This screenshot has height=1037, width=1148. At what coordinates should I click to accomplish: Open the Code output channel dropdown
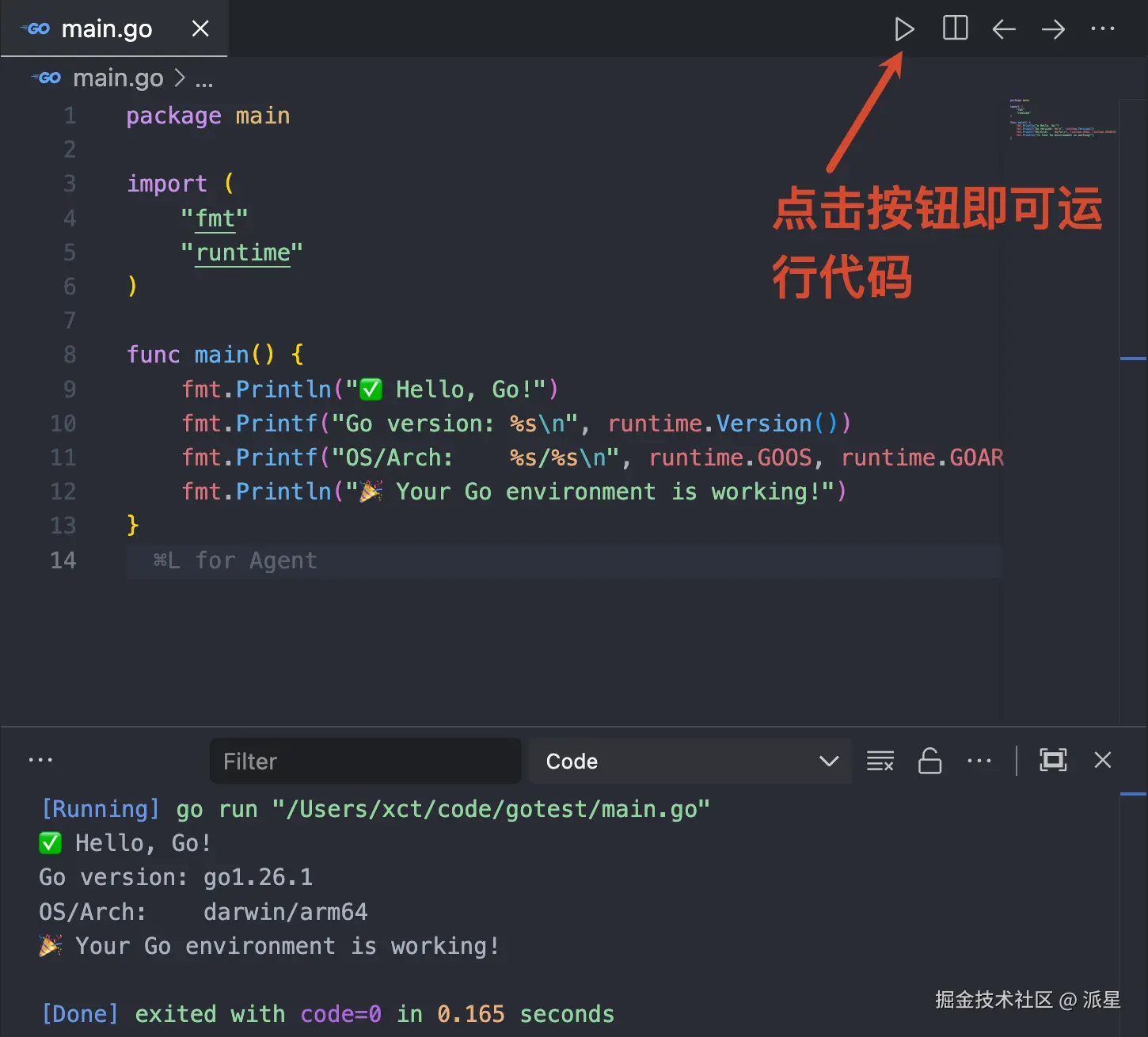pos(690,761)
